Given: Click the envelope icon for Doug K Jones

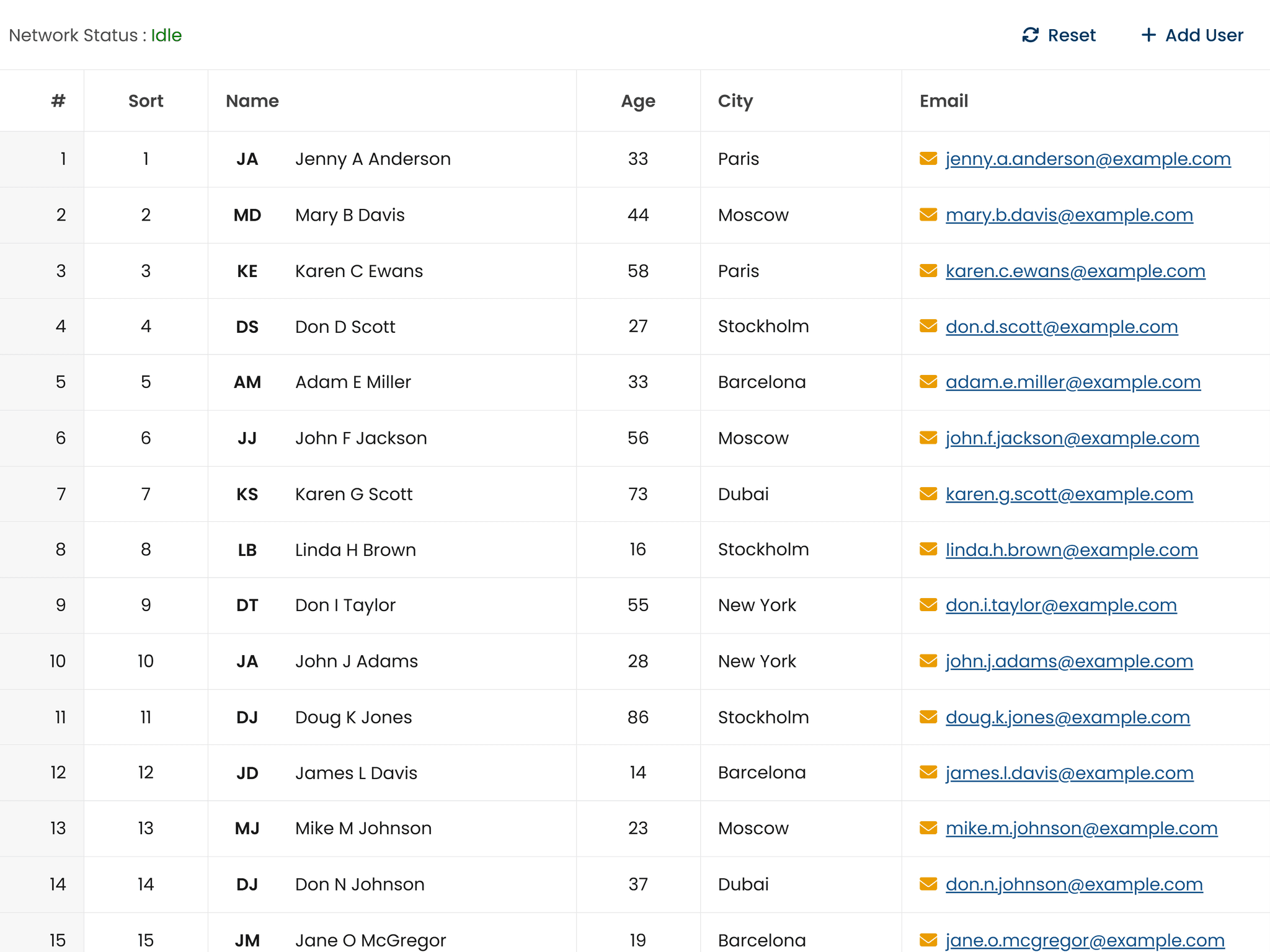Looking at the screenshot, I should pyautogui.click(x=928, y=716).
